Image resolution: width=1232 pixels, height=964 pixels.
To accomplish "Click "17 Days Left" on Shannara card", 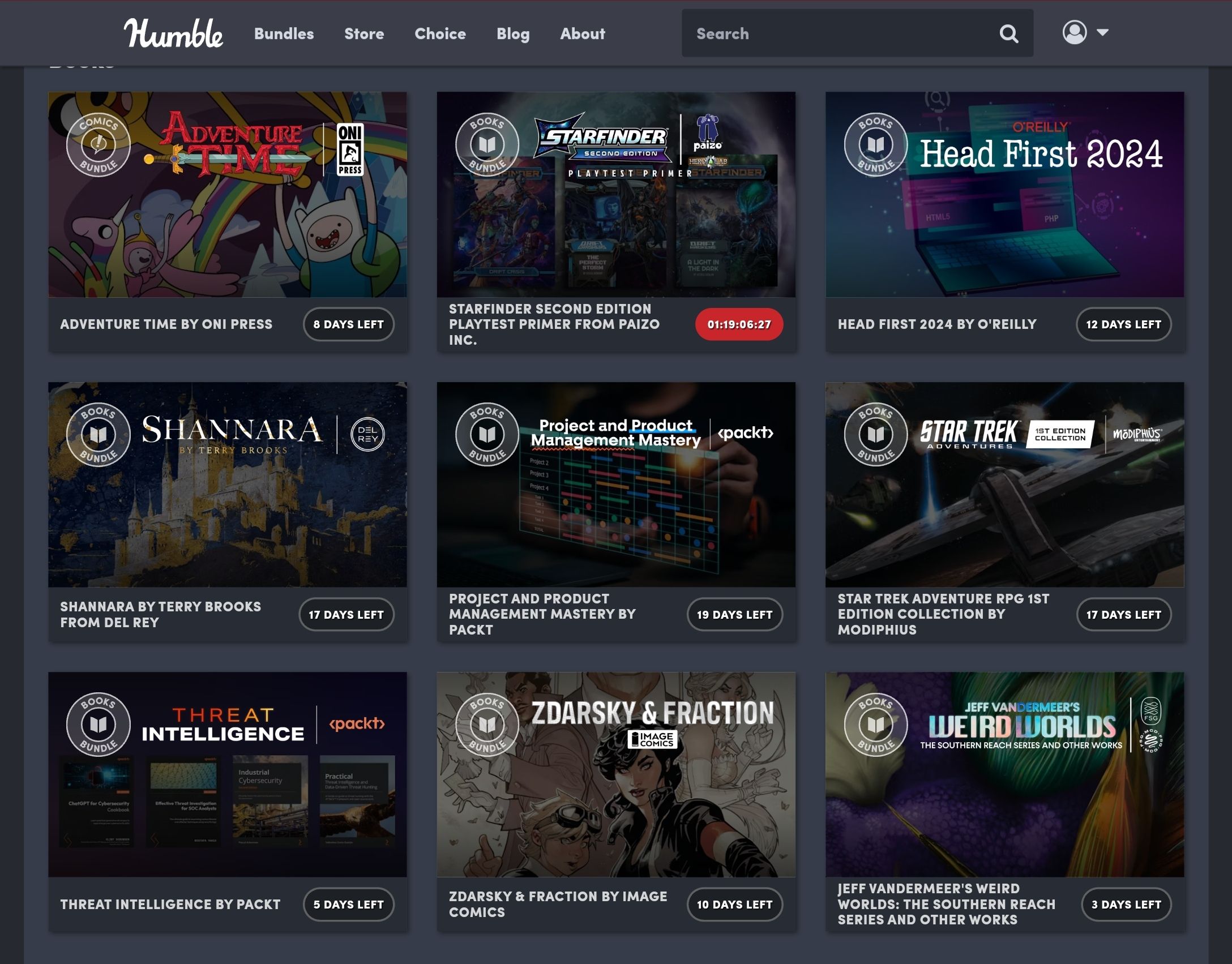I will [x=346, y=614].
